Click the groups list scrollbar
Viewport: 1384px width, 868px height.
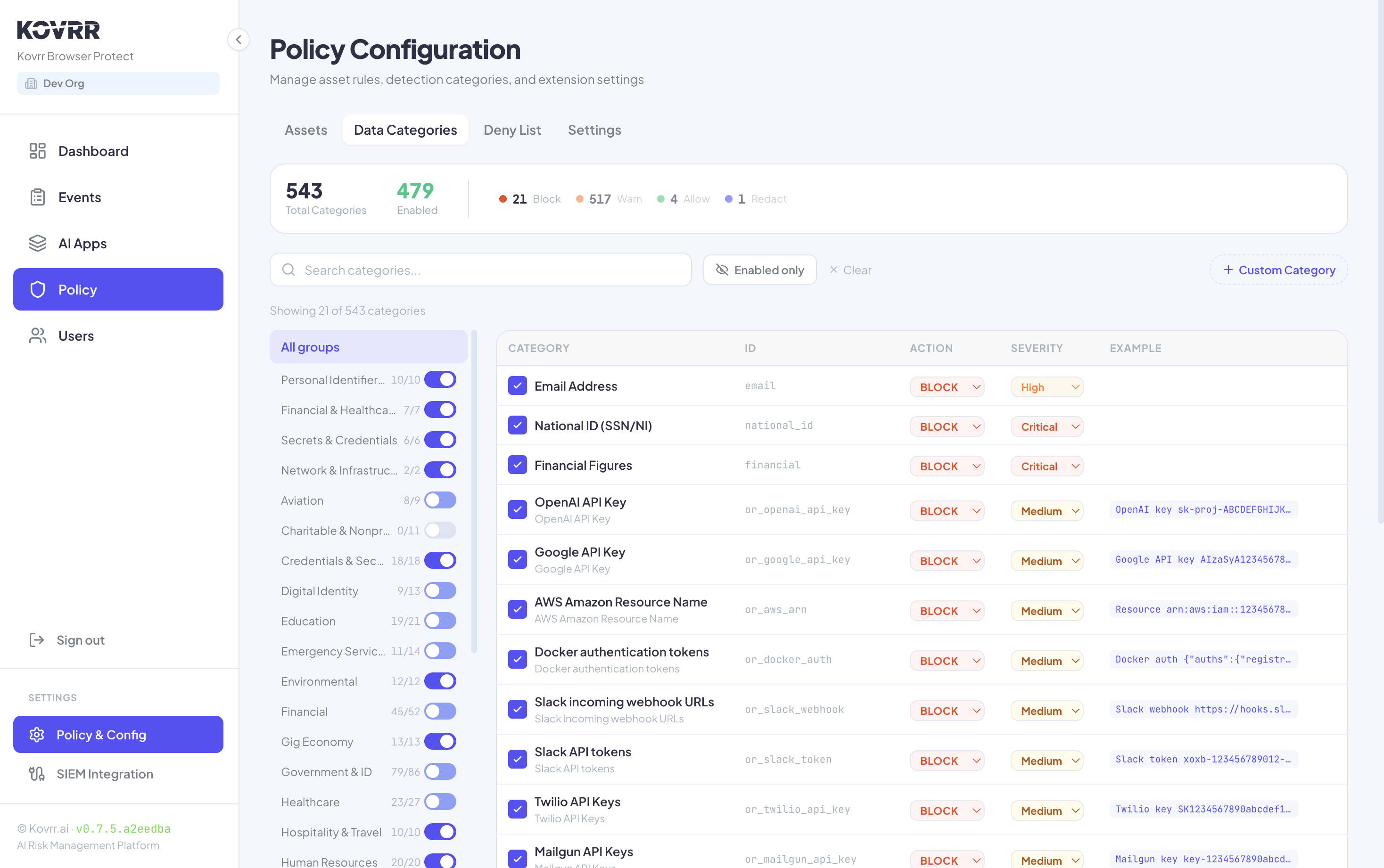click(x=474, y=491)
